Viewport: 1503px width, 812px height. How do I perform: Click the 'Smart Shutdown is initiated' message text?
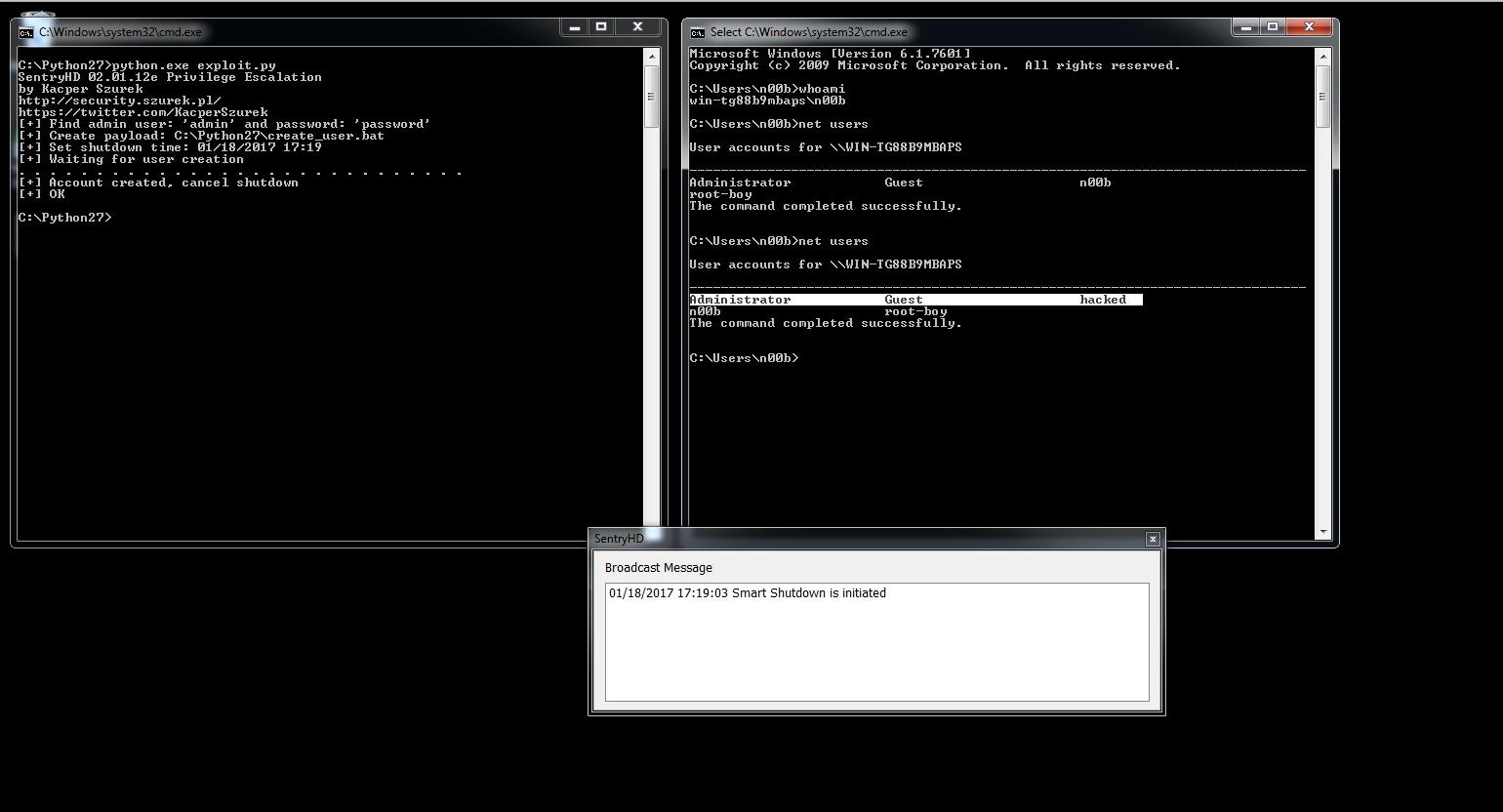point(748,593)
